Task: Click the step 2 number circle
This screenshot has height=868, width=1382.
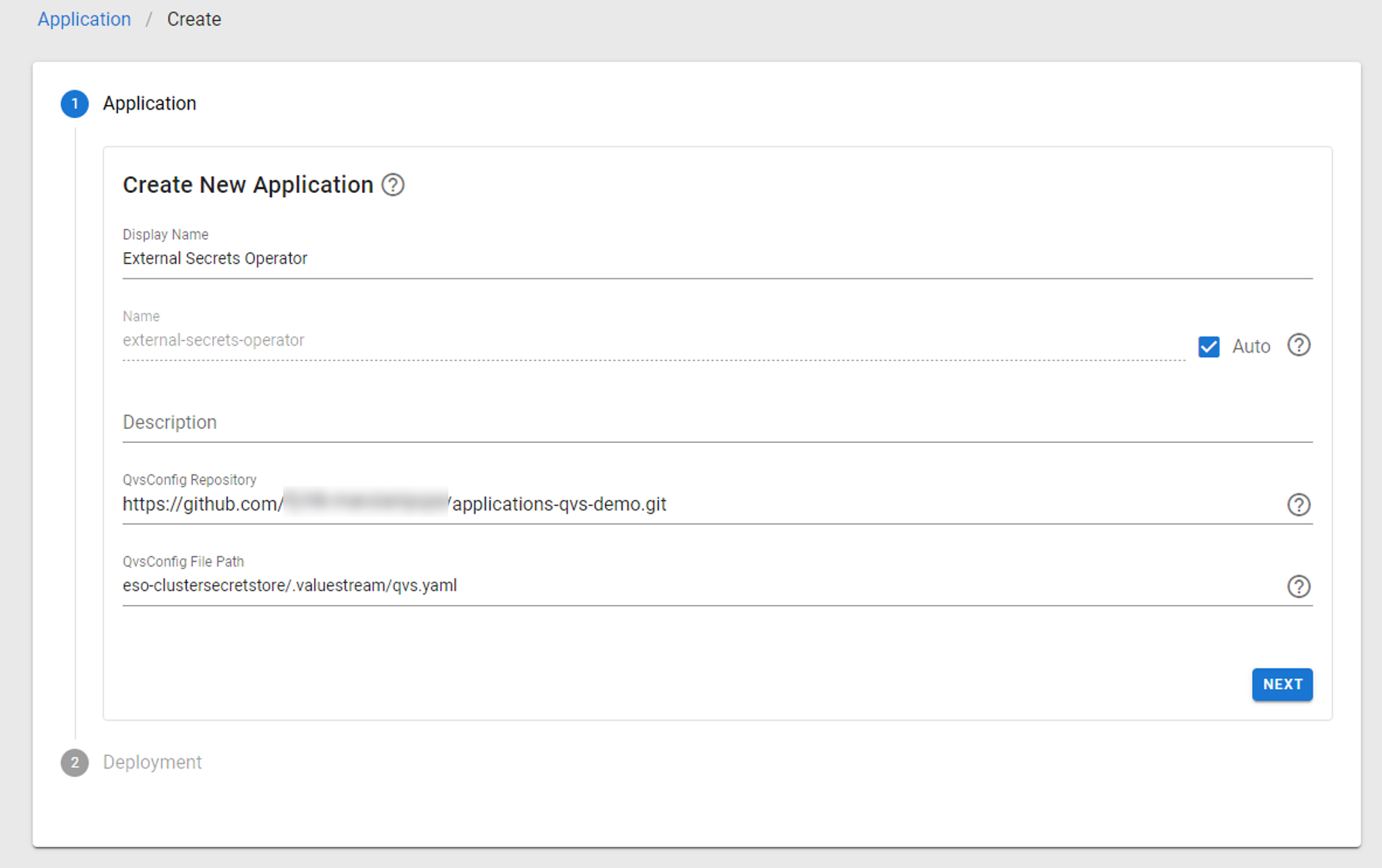Action: click(x=75, y=762)
